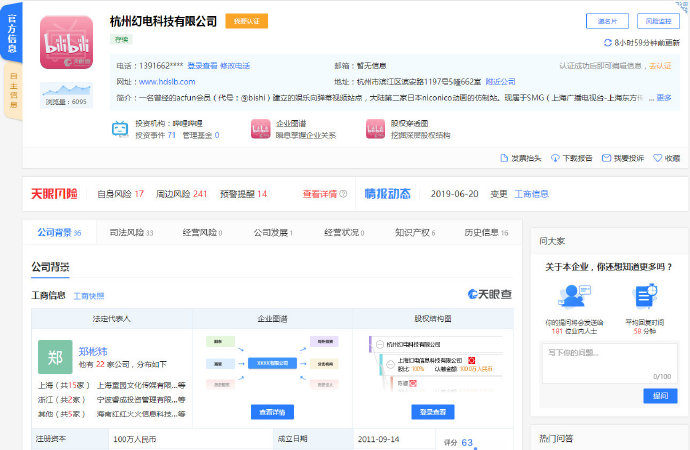Click the user Q&A people icon
Viewport: 690px width, 450px height.
click(574, 296)
